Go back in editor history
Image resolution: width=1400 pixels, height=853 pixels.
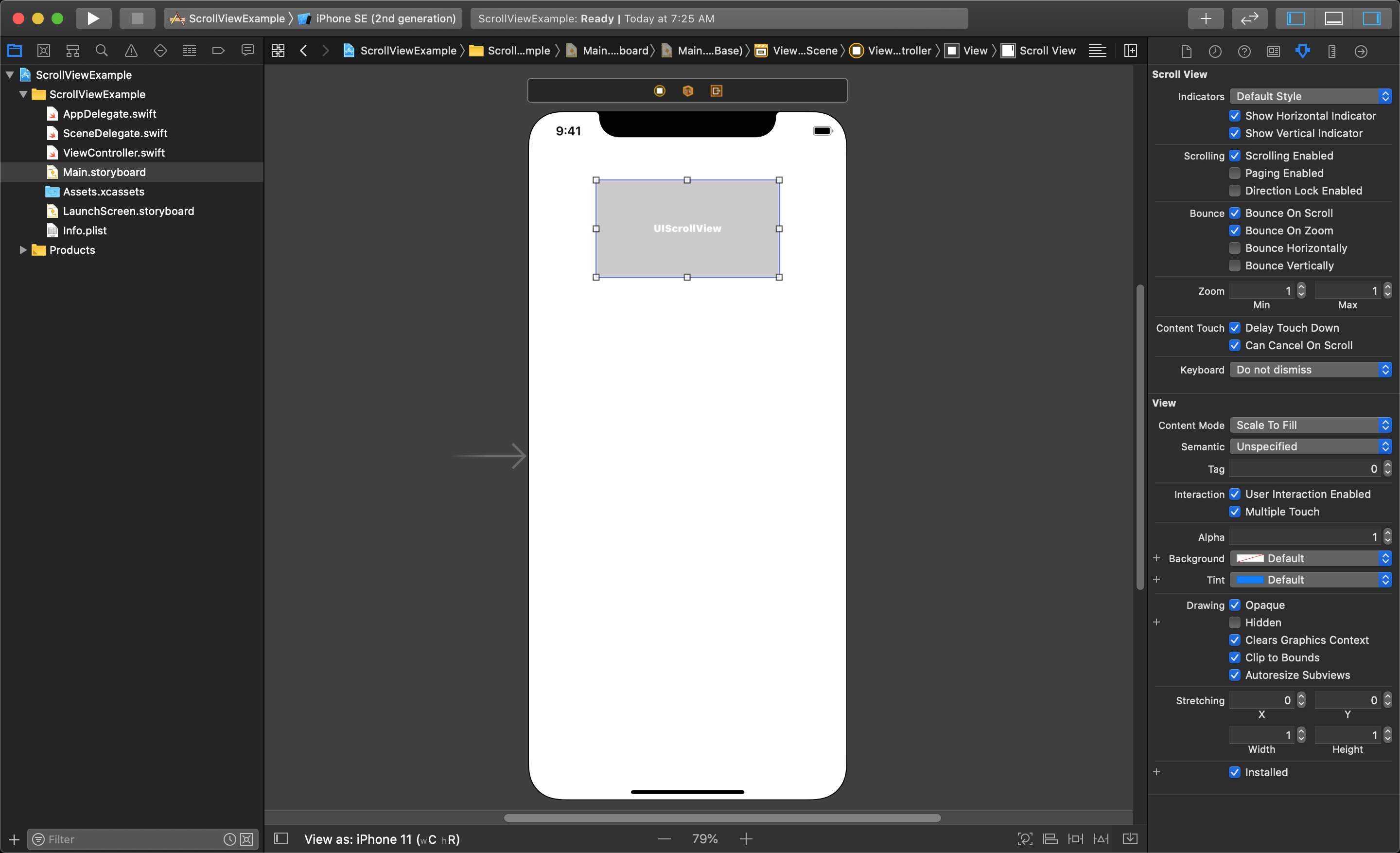point(304,51)
